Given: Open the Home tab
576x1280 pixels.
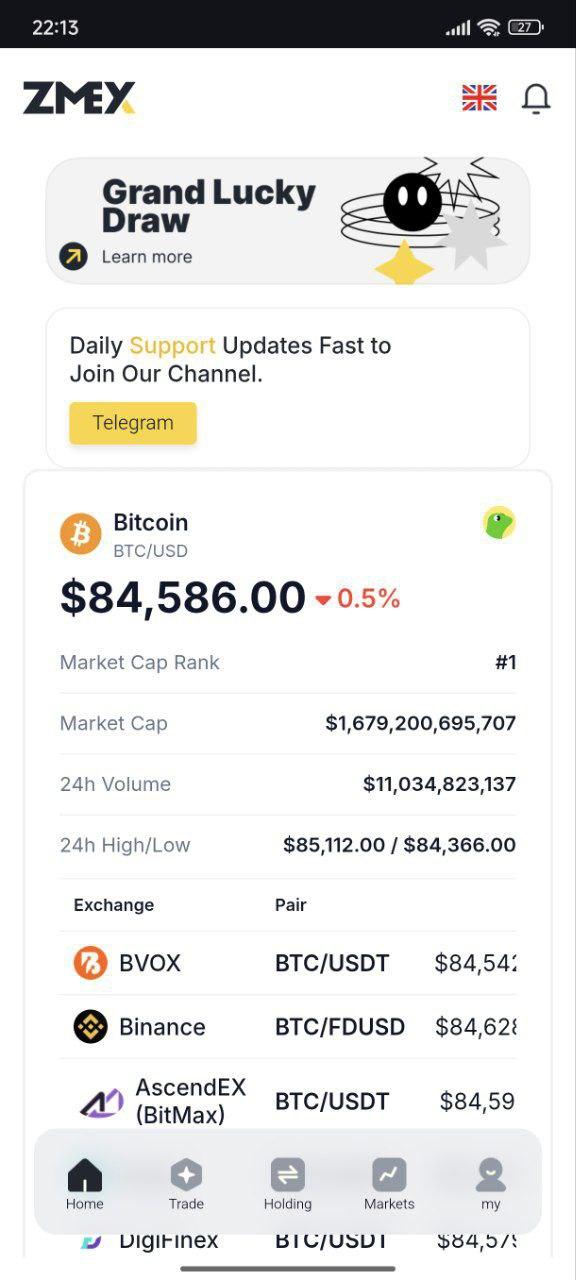Looking at the screenshot, I should tap(85, 1184).
